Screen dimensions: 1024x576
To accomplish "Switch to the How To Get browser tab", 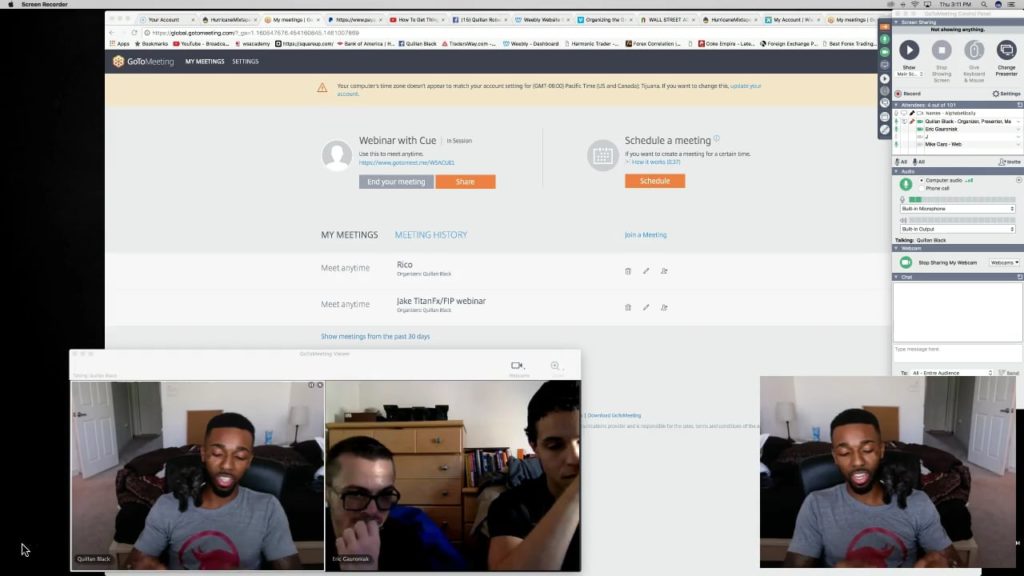I will click(x=418, y=20).
